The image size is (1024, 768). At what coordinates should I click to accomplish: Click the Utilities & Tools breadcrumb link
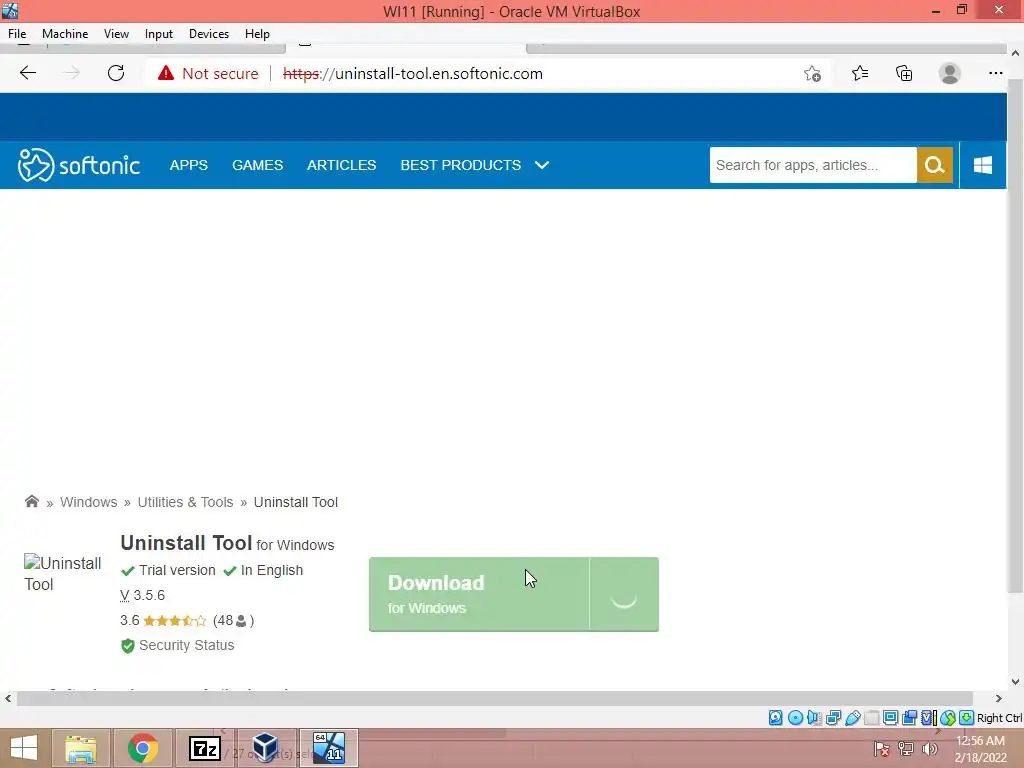tap(185, 502)
